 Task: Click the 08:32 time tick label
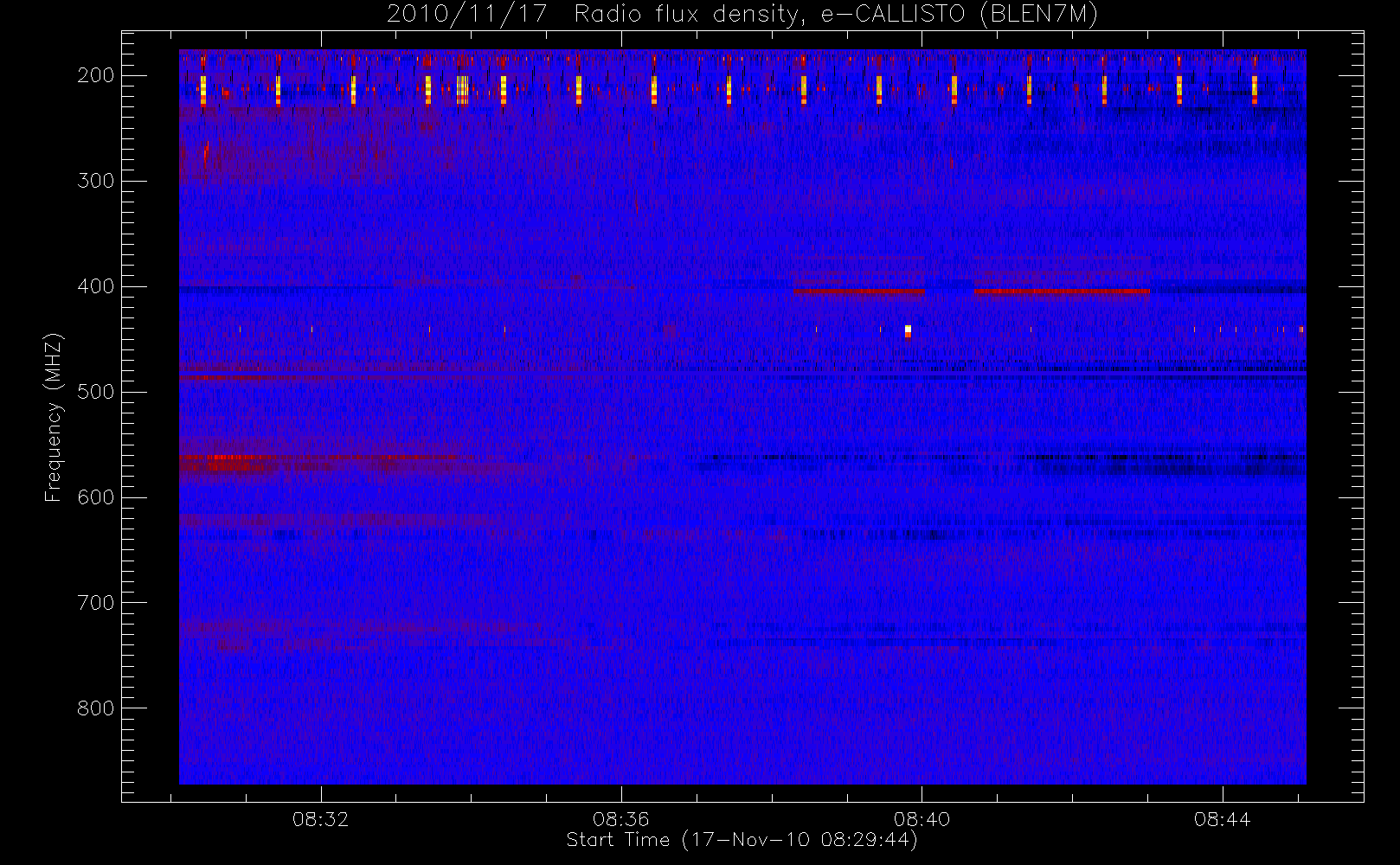pos(320,819)
